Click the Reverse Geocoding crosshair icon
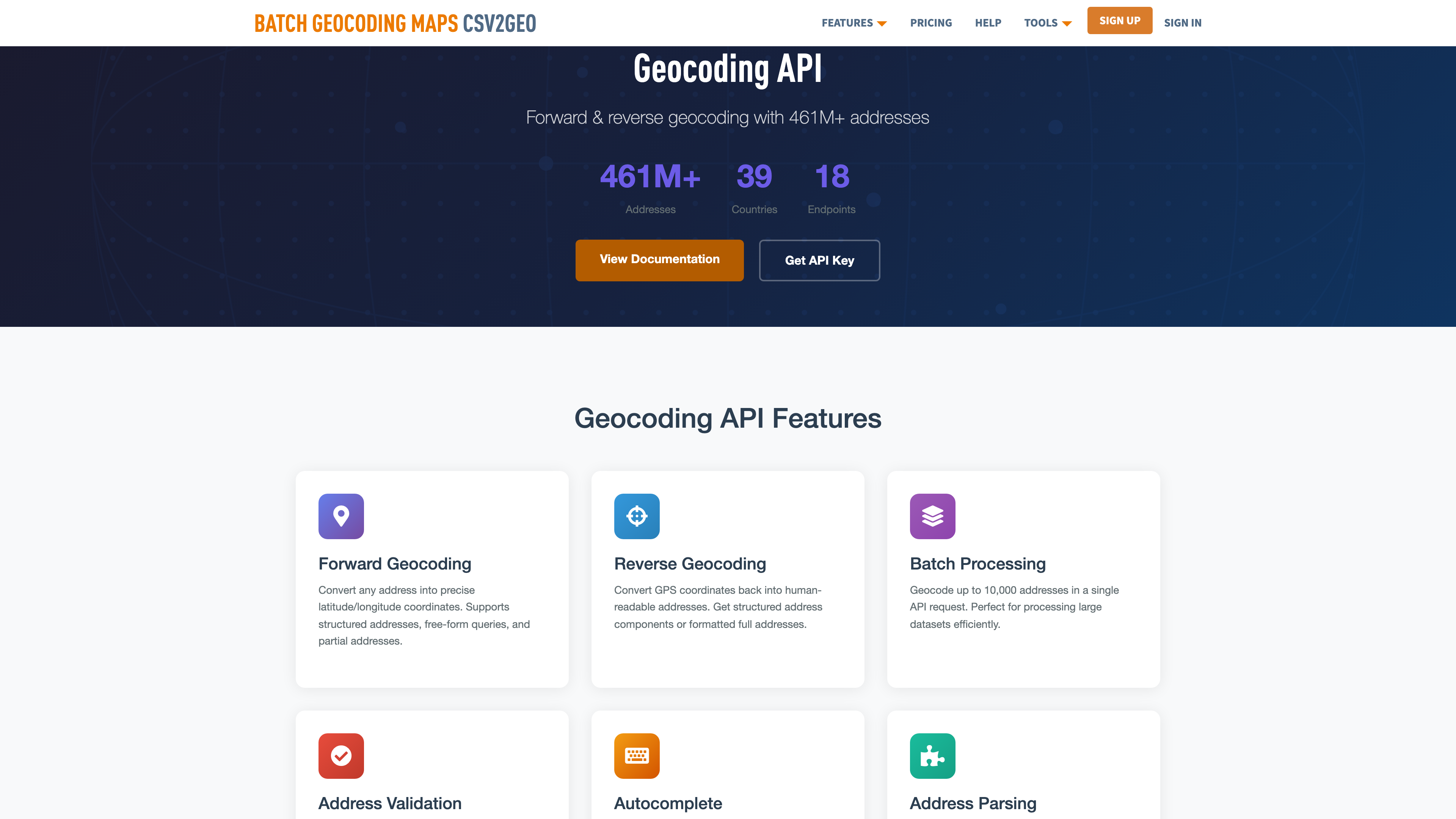 pos(637,516)
